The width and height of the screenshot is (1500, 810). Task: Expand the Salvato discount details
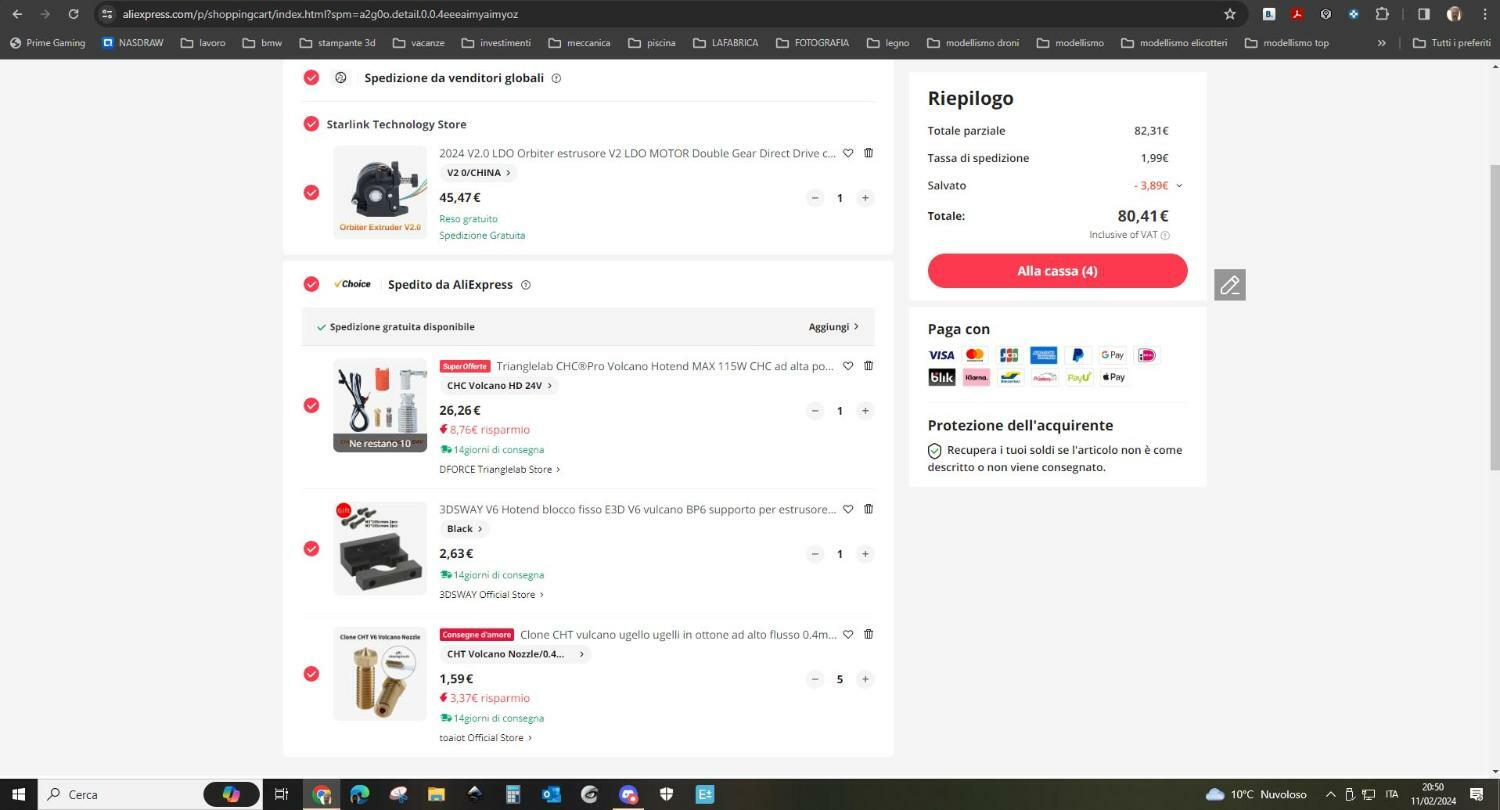coord(1179,186)
